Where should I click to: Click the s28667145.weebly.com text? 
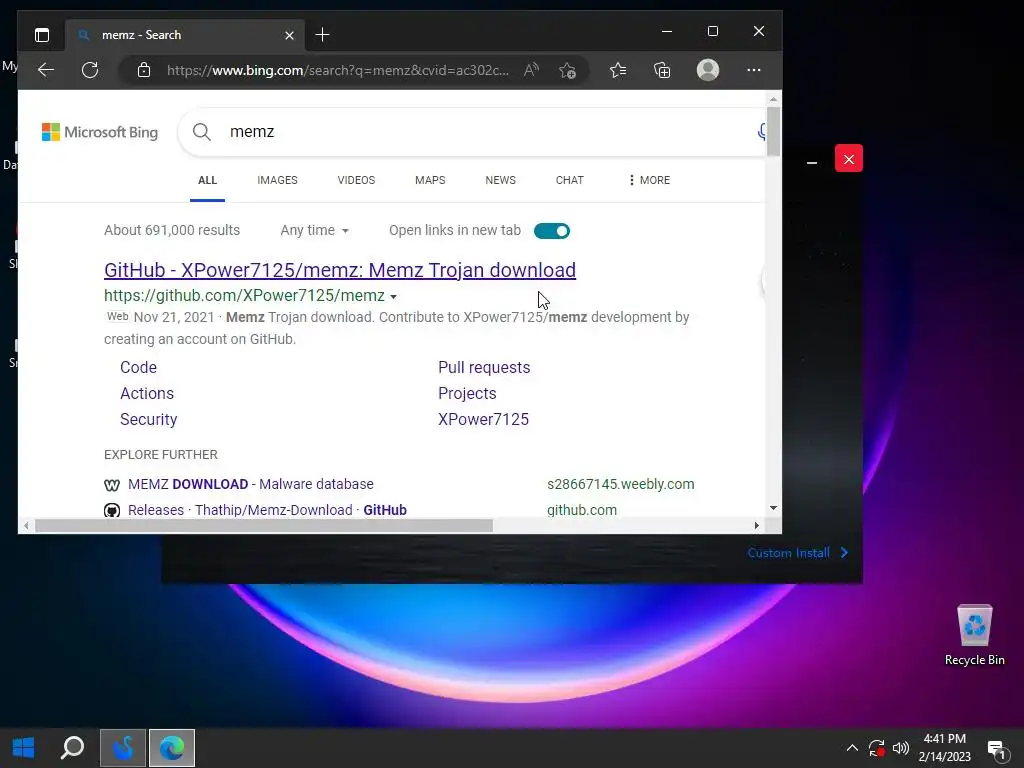(620, 484)
